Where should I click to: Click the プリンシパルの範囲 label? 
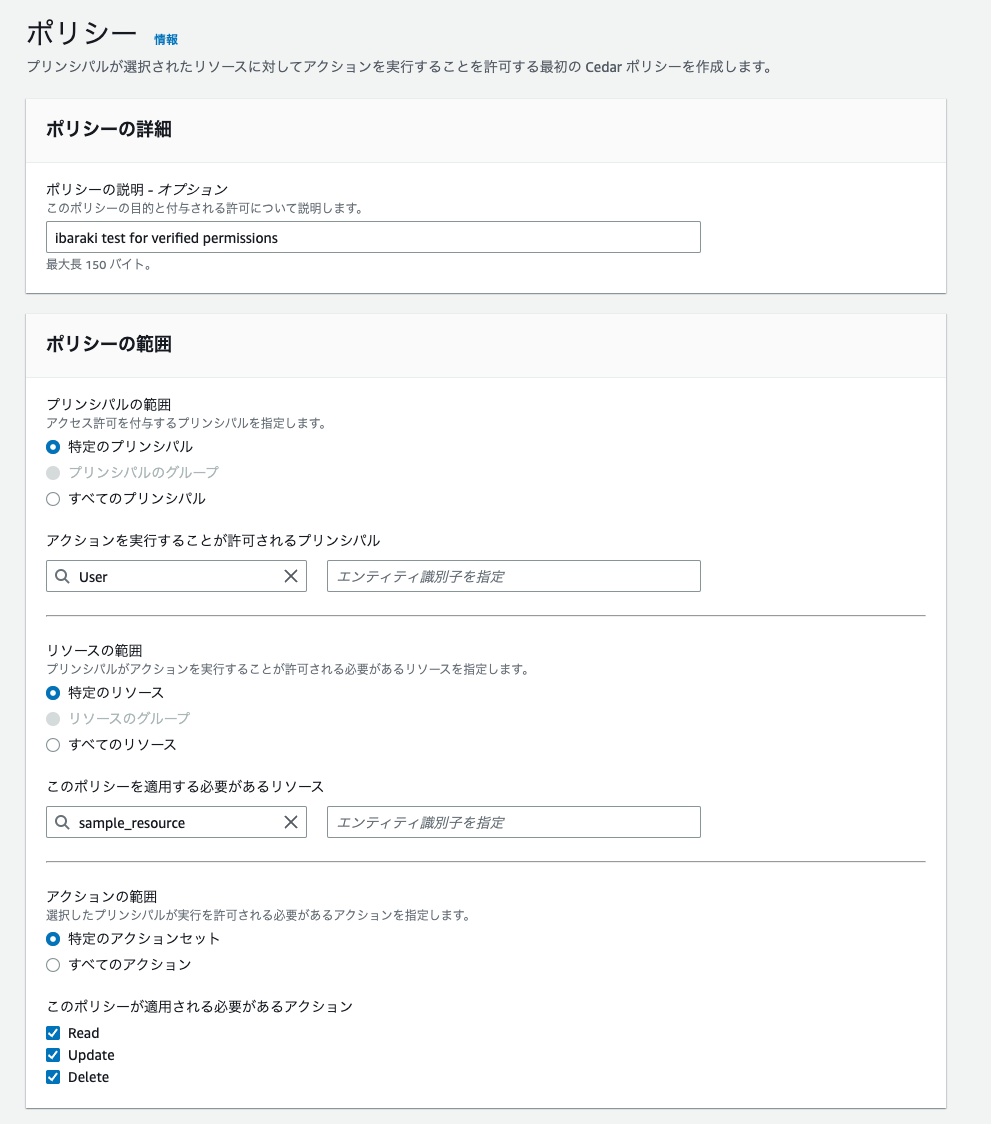click(x=108, y=404)
